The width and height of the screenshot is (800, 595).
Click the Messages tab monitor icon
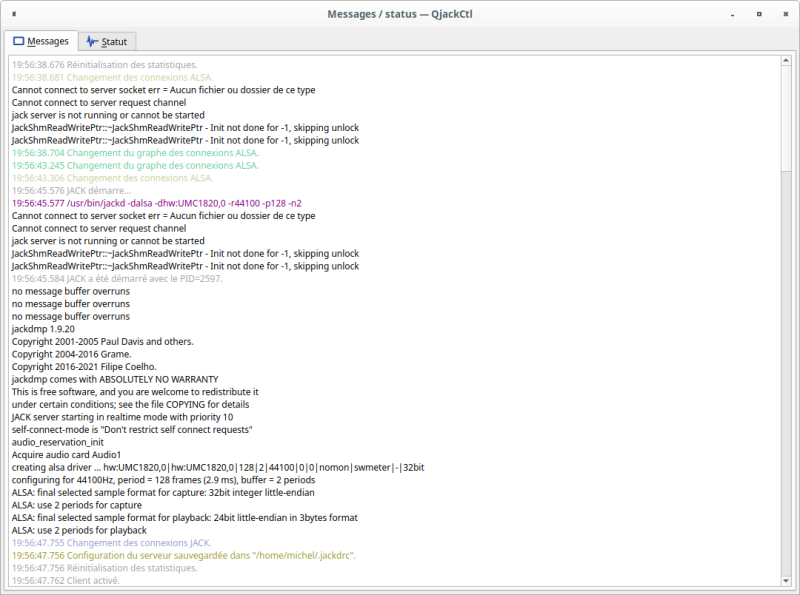18,41
